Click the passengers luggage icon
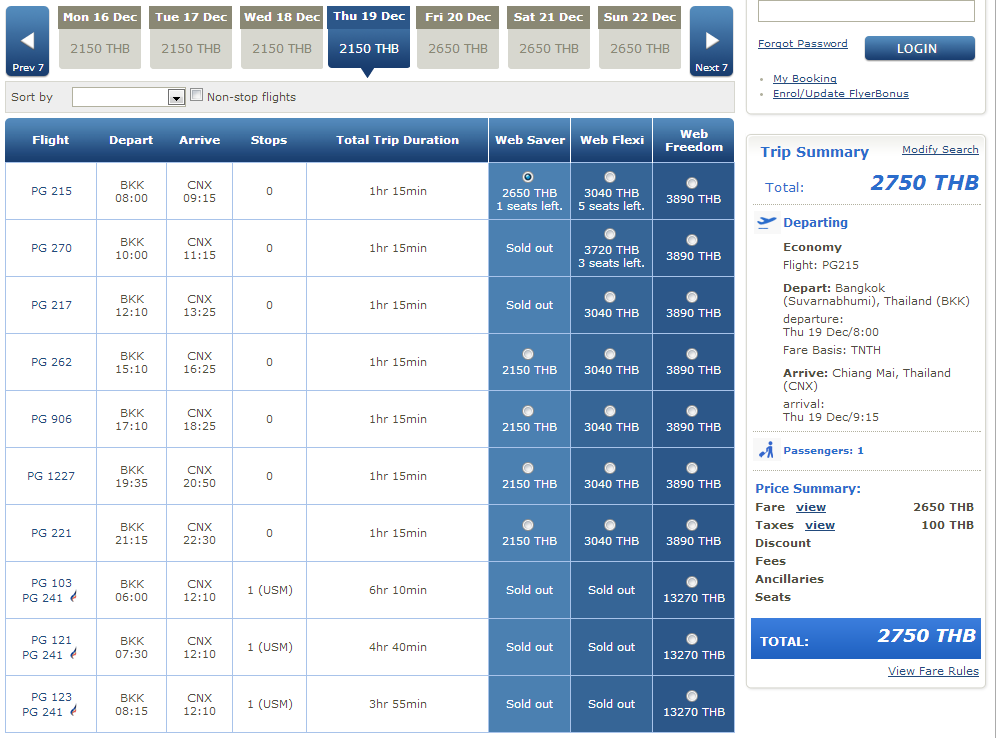This screenshot has width=1001, height=738. click(x=767, y=450)
